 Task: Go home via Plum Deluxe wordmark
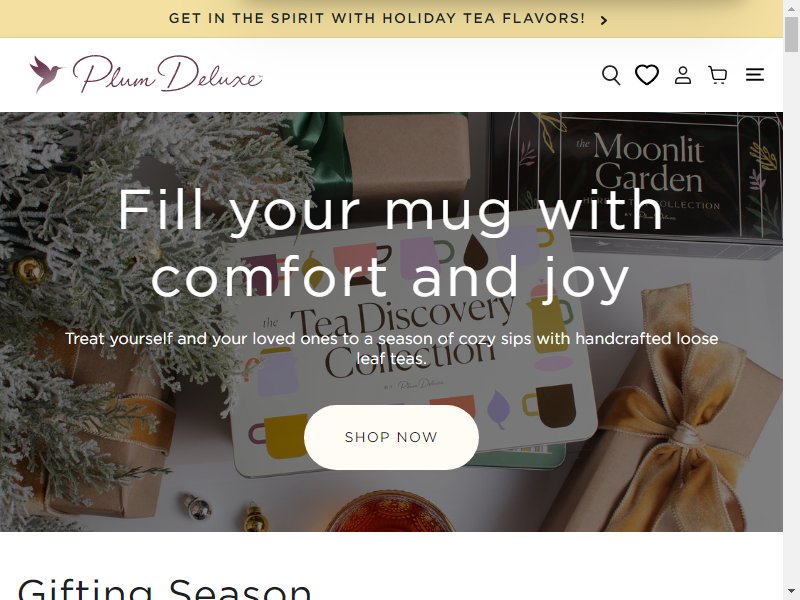[167, 74]
